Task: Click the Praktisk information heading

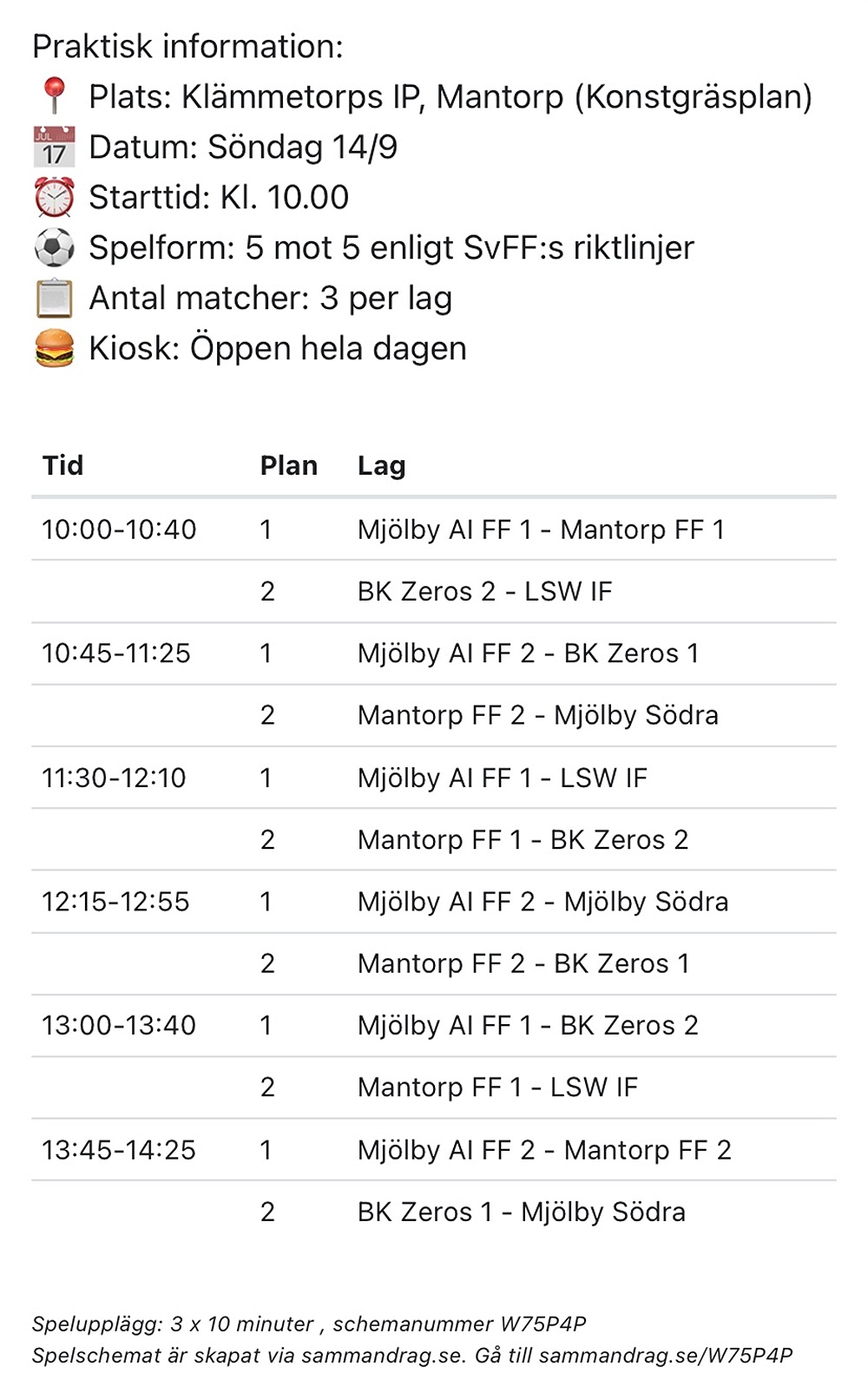Action: (x=187, y=46)
